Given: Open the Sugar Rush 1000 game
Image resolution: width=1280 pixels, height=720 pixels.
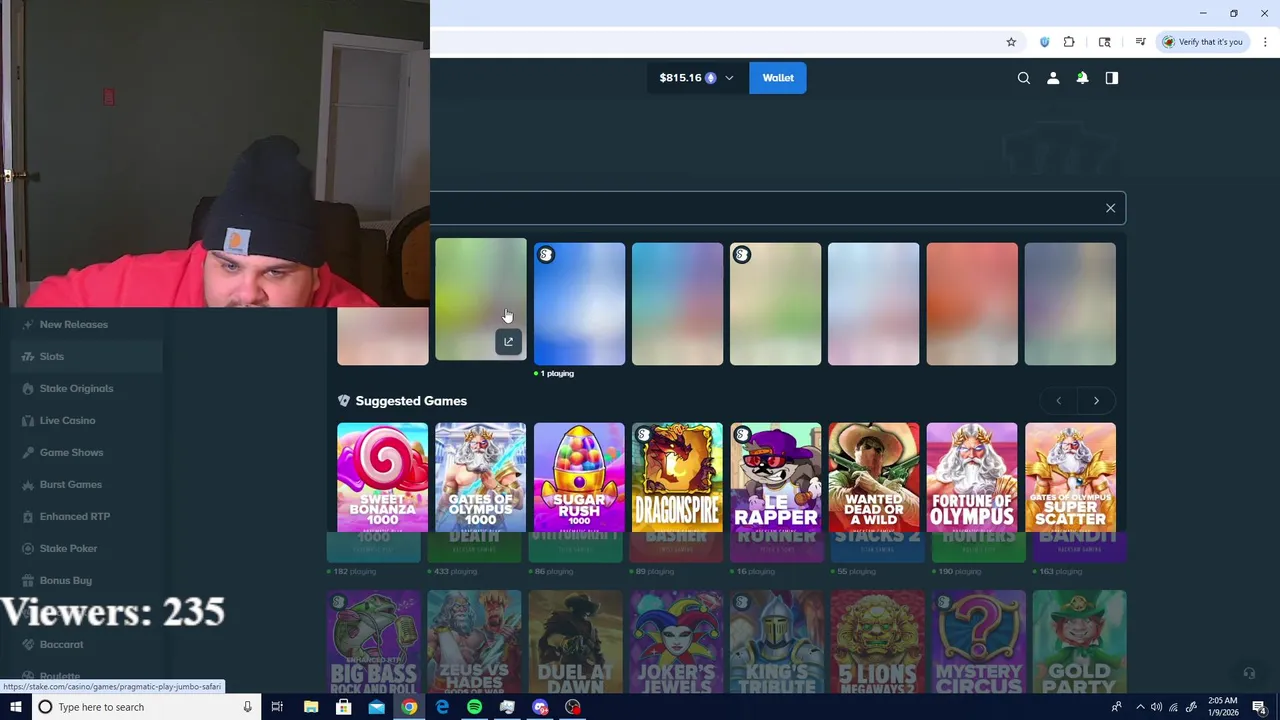Looking at the screenshot, I should point(579,477).
